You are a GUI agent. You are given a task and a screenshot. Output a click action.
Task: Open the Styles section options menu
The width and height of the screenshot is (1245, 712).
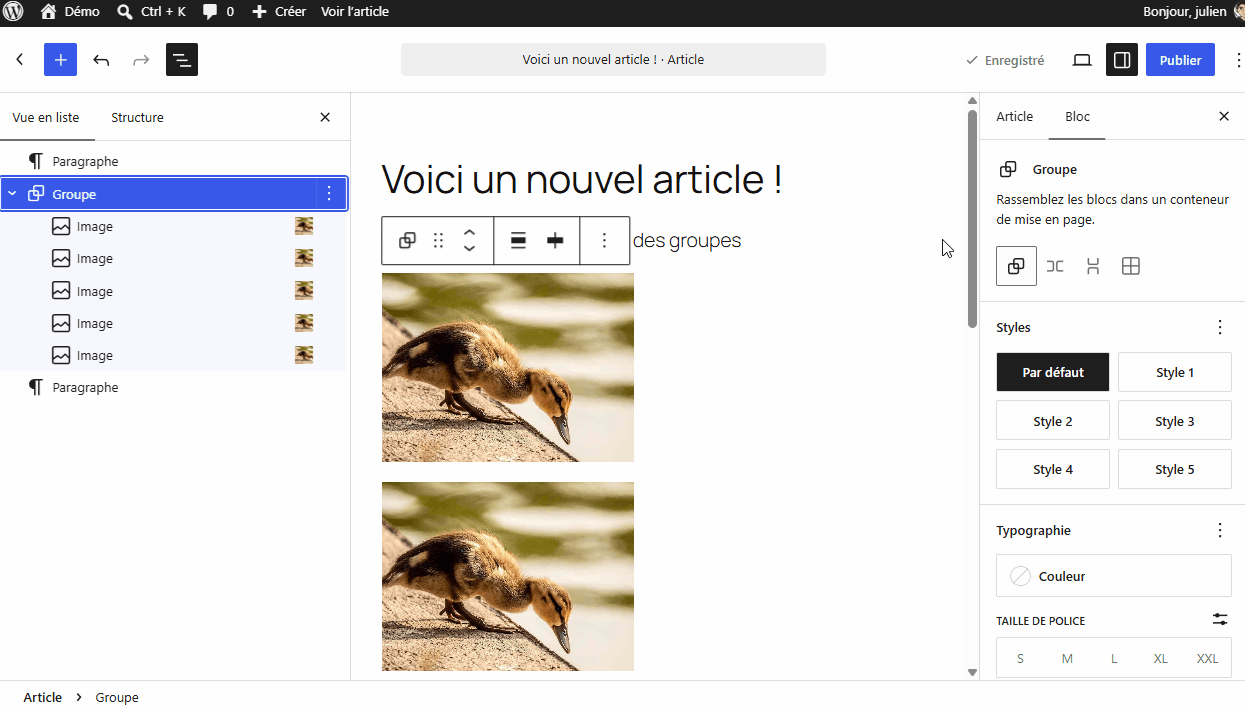pyautogui.click(x=1220, y=327)
